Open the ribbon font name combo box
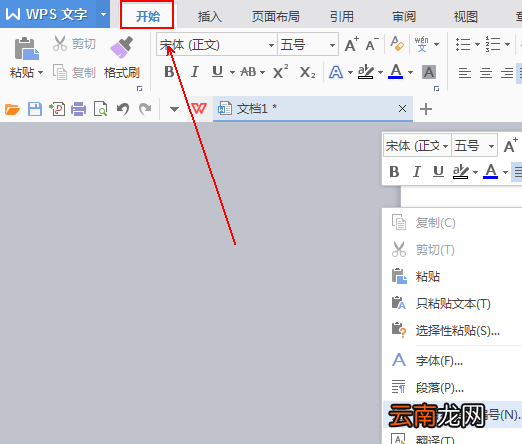 coord(217,44)
